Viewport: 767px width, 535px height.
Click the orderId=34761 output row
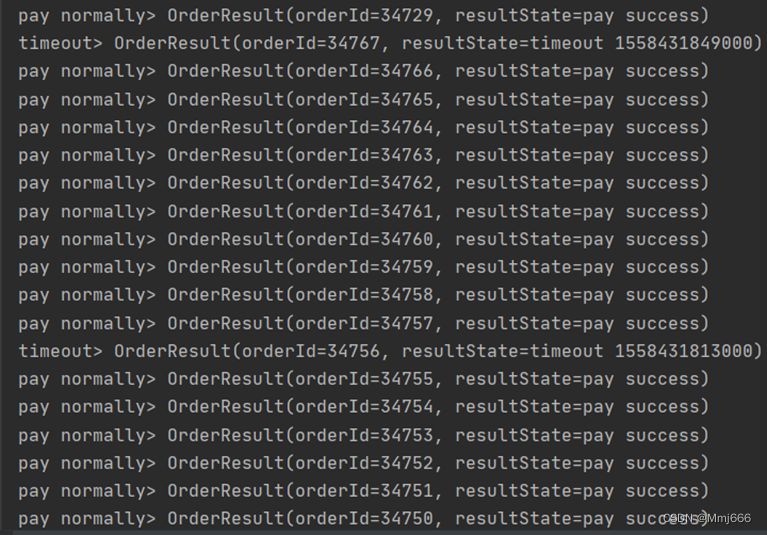[x=363, y=212]
